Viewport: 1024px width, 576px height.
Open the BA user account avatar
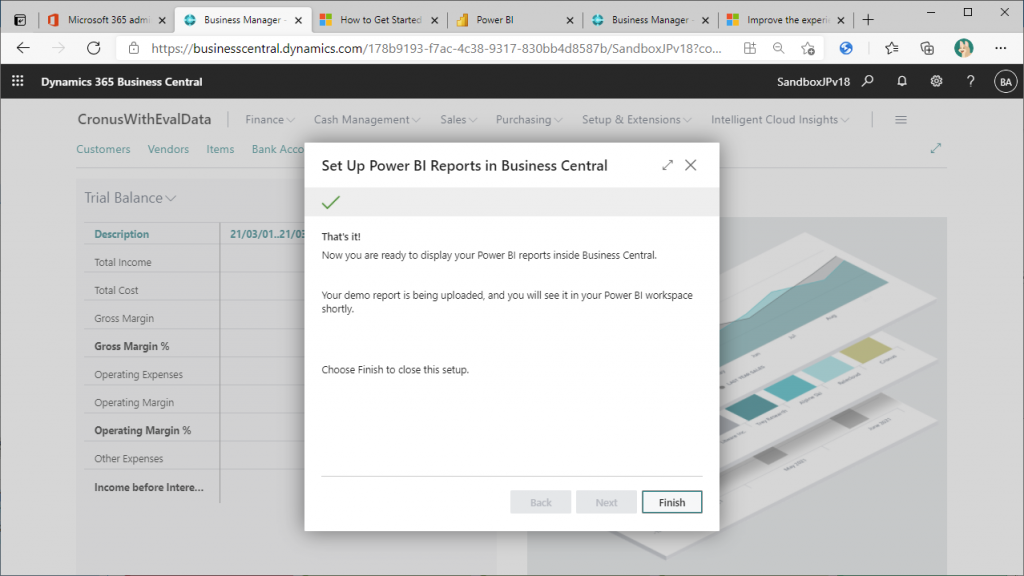[x=1005, y=82]
